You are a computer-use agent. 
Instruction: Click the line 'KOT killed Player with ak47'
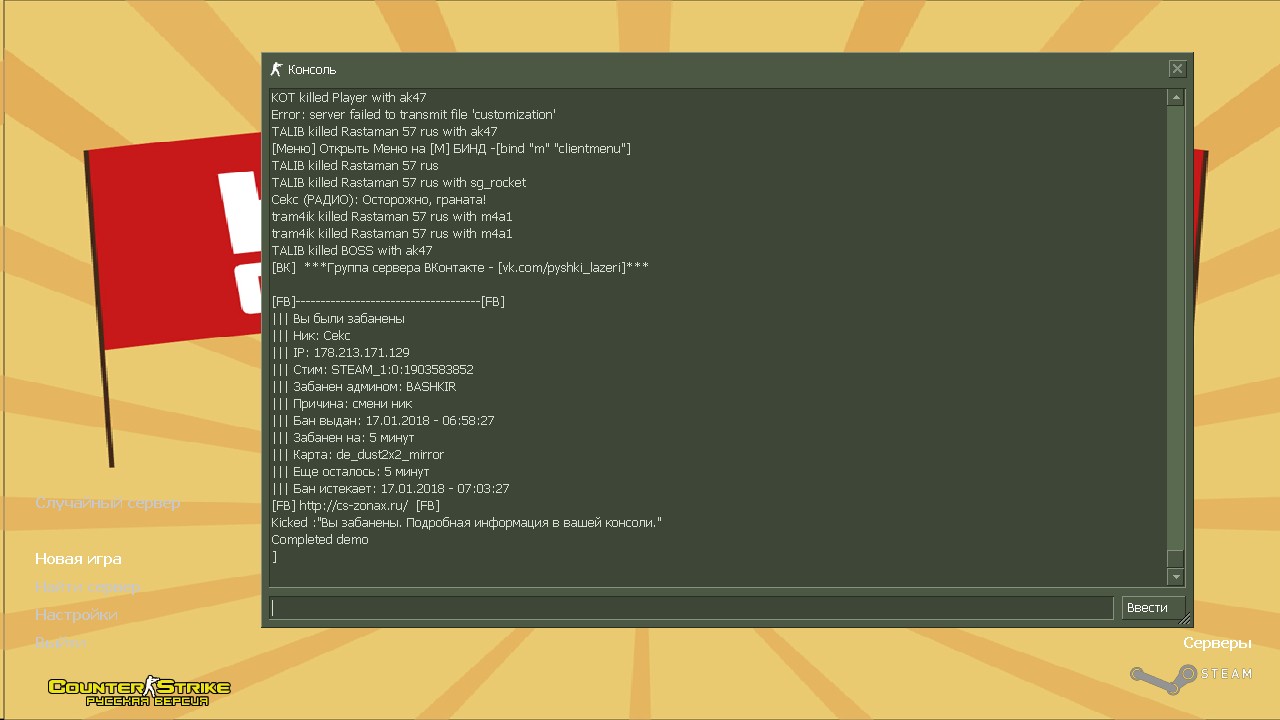(x=349, y=98)
